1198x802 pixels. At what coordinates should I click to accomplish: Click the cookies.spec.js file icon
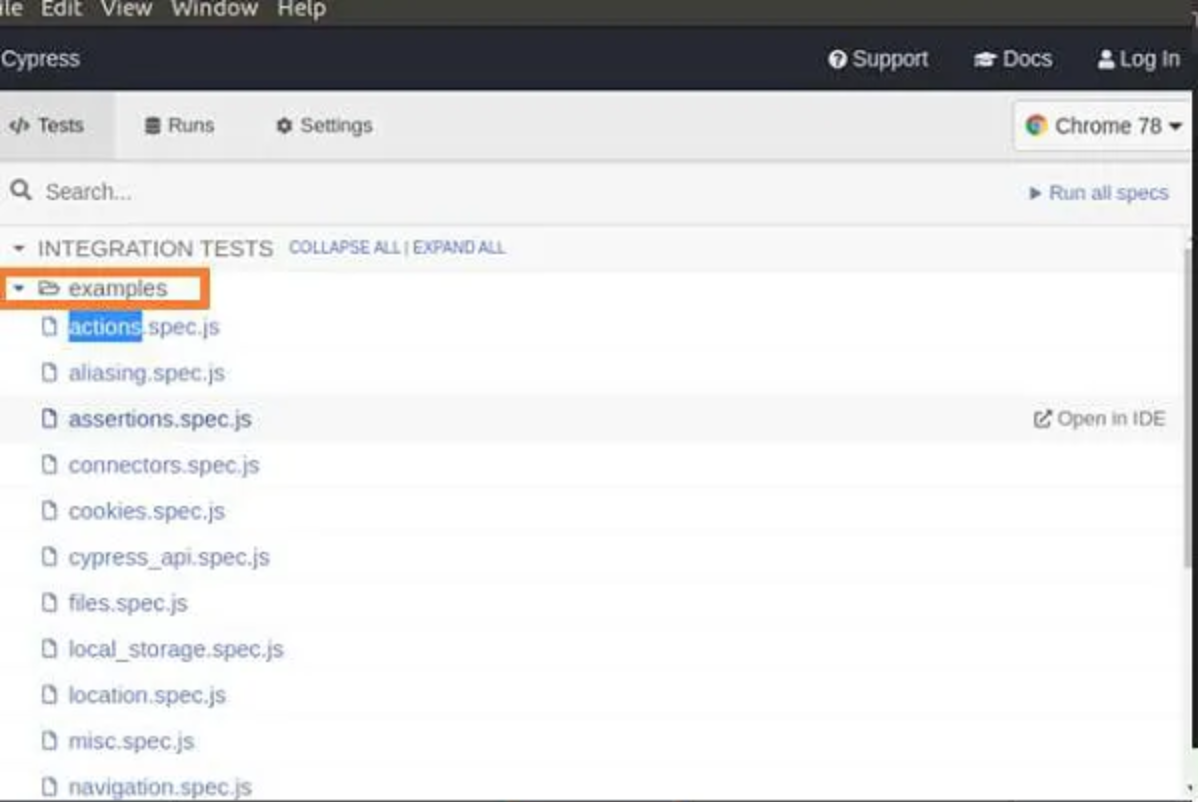point(49,510)
